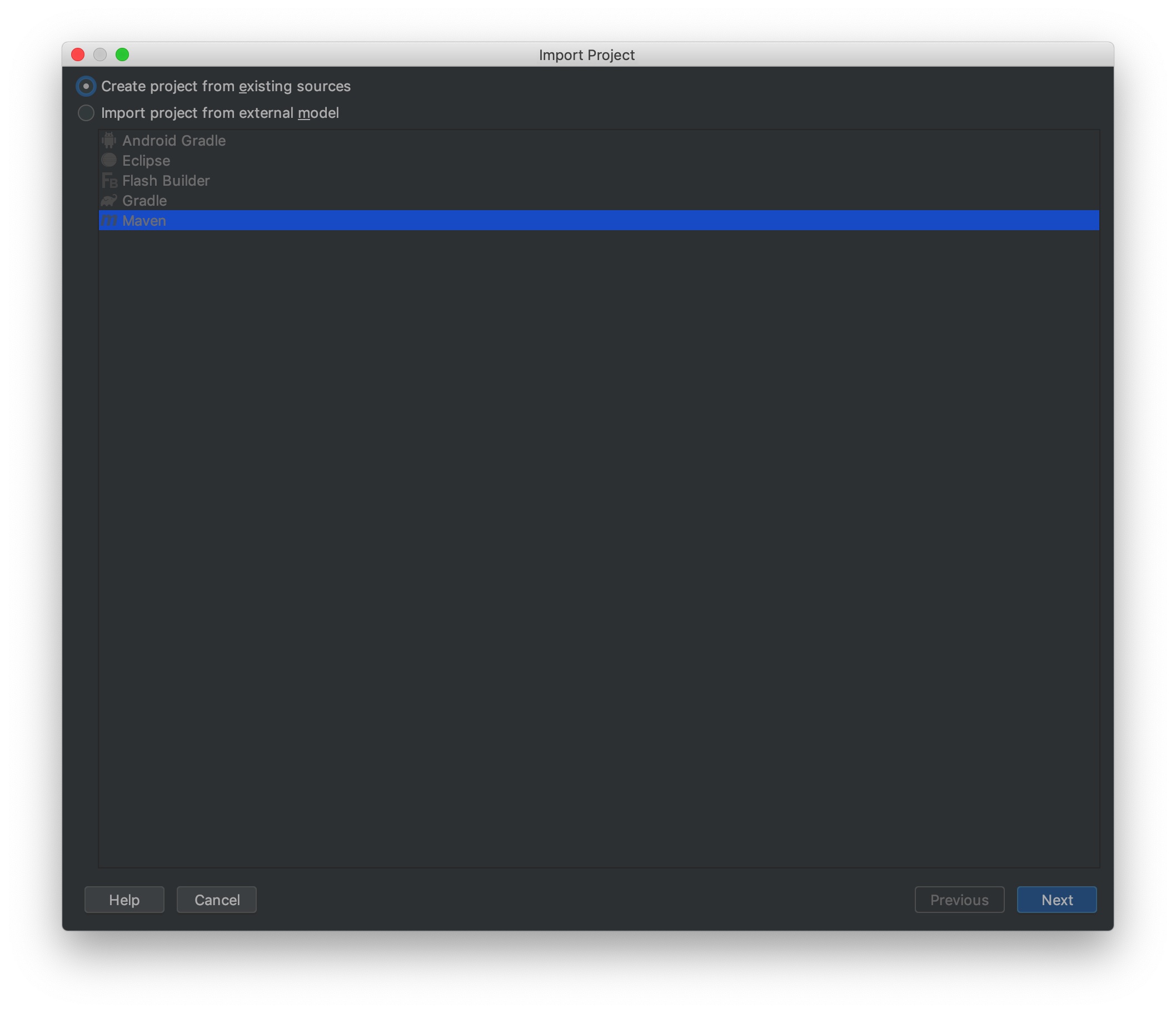Choose Gradle in the model list
The image size is (1176, 1013).
[144, 201]
